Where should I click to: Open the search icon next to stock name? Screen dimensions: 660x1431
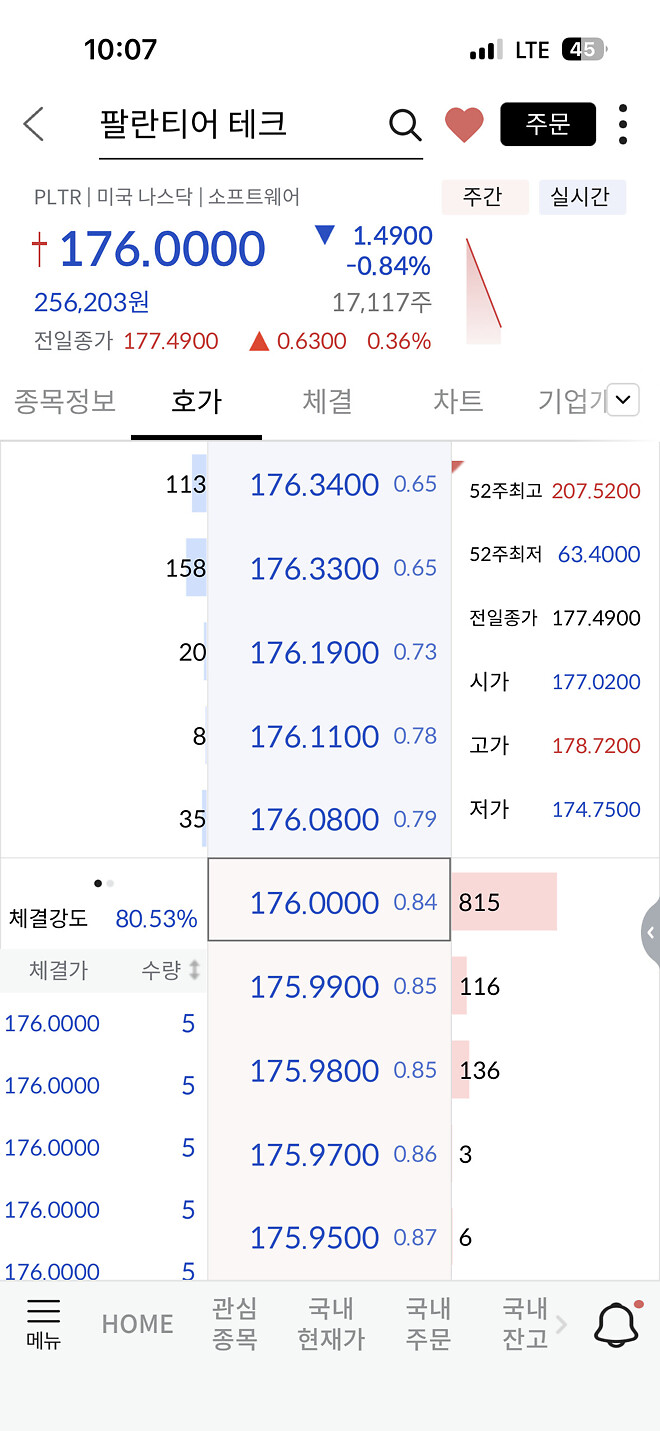click(x=404, y=124)
